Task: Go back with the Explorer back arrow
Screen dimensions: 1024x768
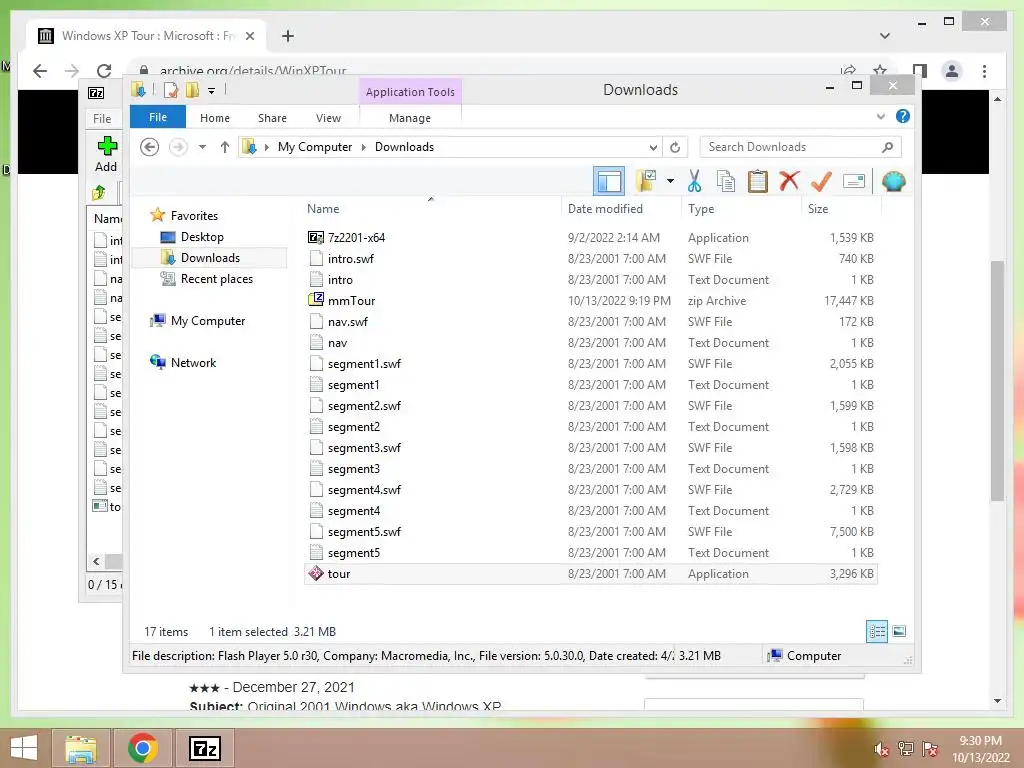Action: click(150, 147)
